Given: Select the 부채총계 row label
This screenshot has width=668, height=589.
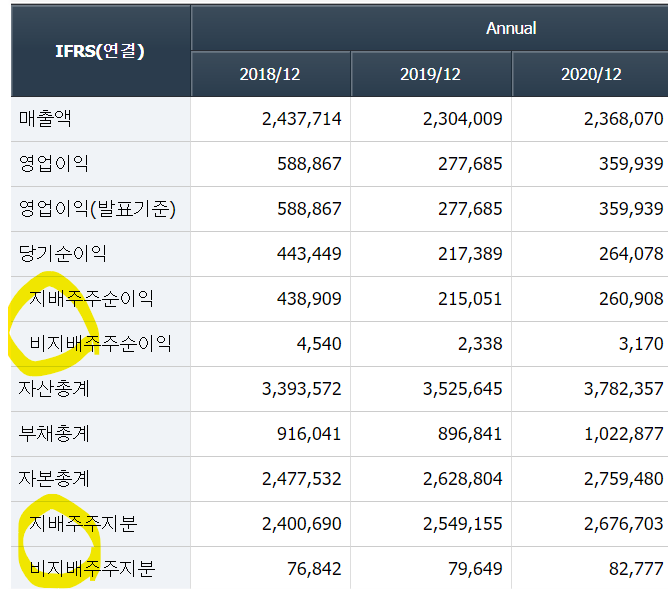Looking at the screenshot, I should [x=54, y=434].
